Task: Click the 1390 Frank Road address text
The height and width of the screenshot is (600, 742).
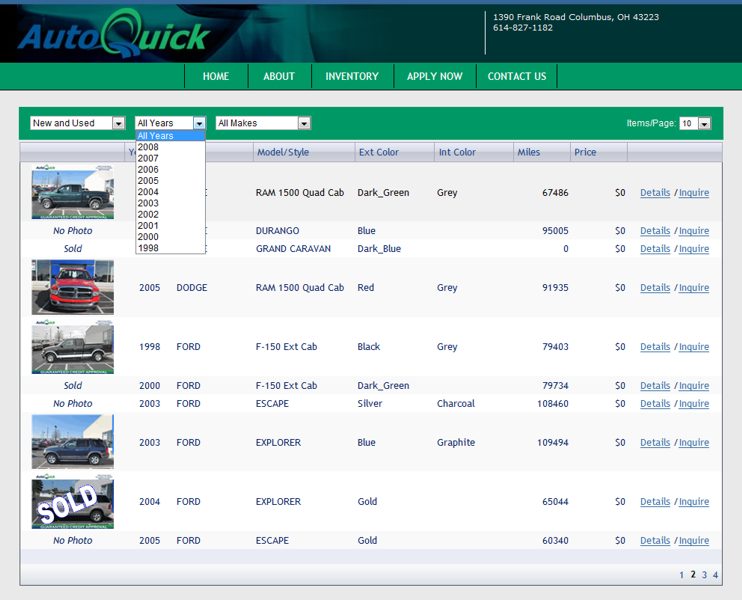Action: click(576, 17)
